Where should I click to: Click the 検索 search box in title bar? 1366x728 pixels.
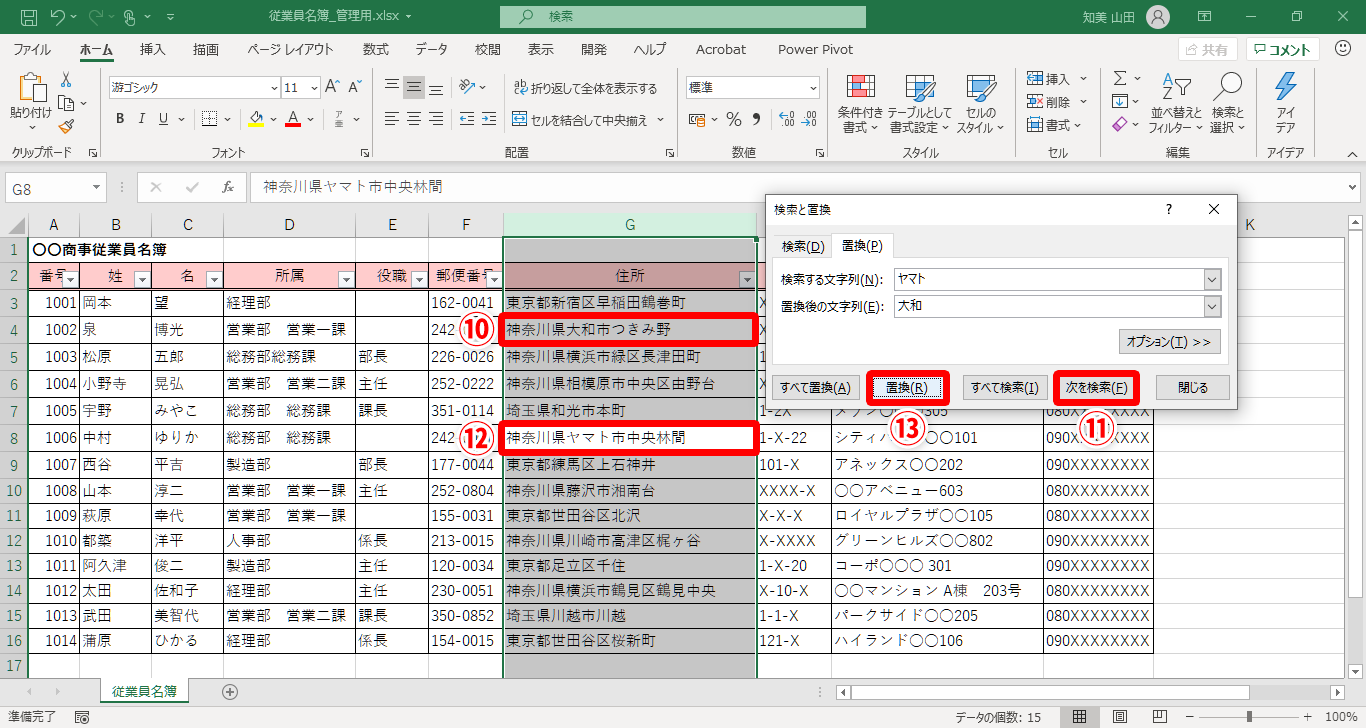(x=683, y=17)
